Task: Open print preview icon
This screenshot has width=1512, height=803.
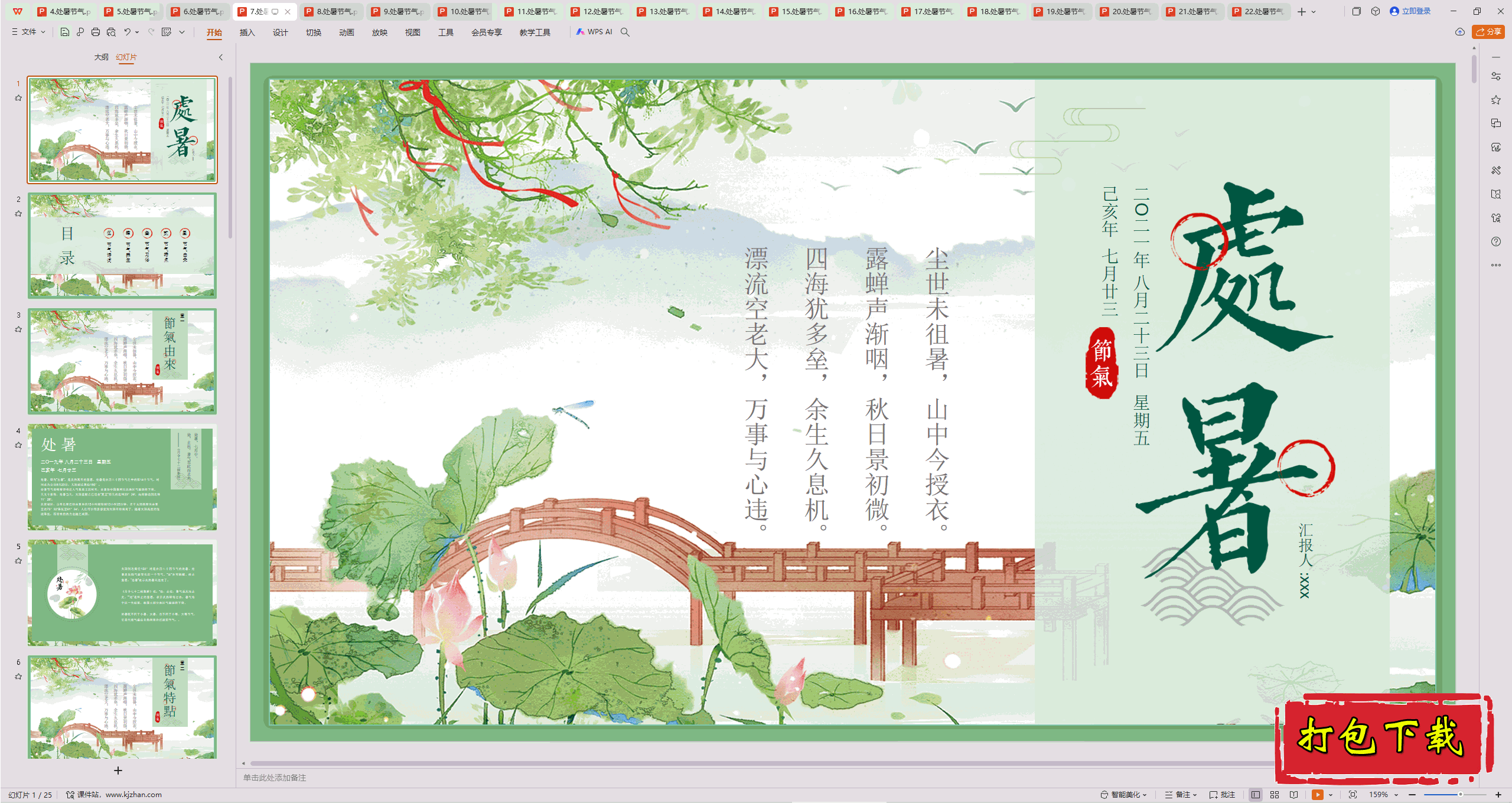Action: coord(111,32)
